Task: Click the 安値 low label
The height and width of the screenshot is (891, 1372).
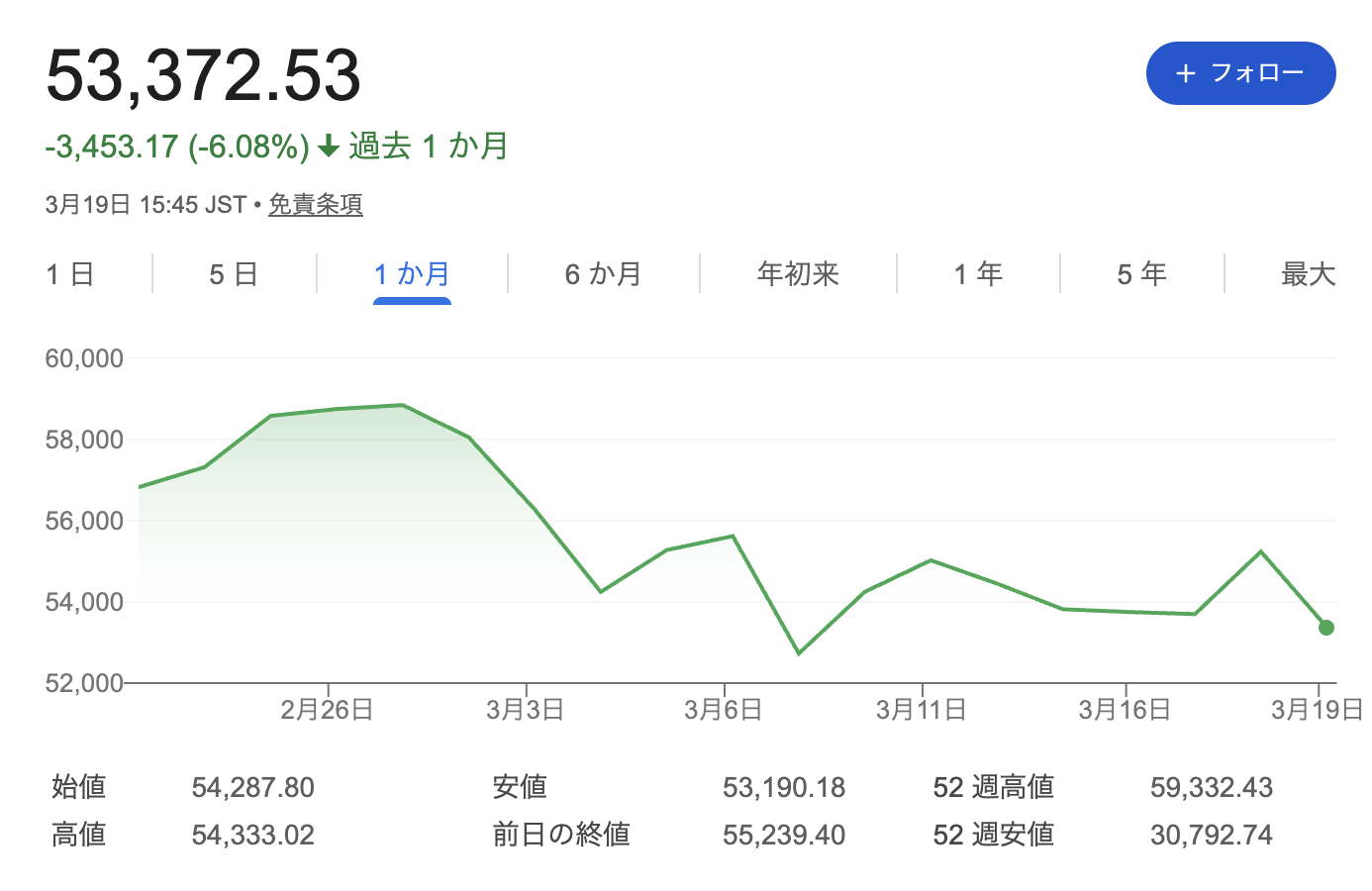Action: [520, 787]
